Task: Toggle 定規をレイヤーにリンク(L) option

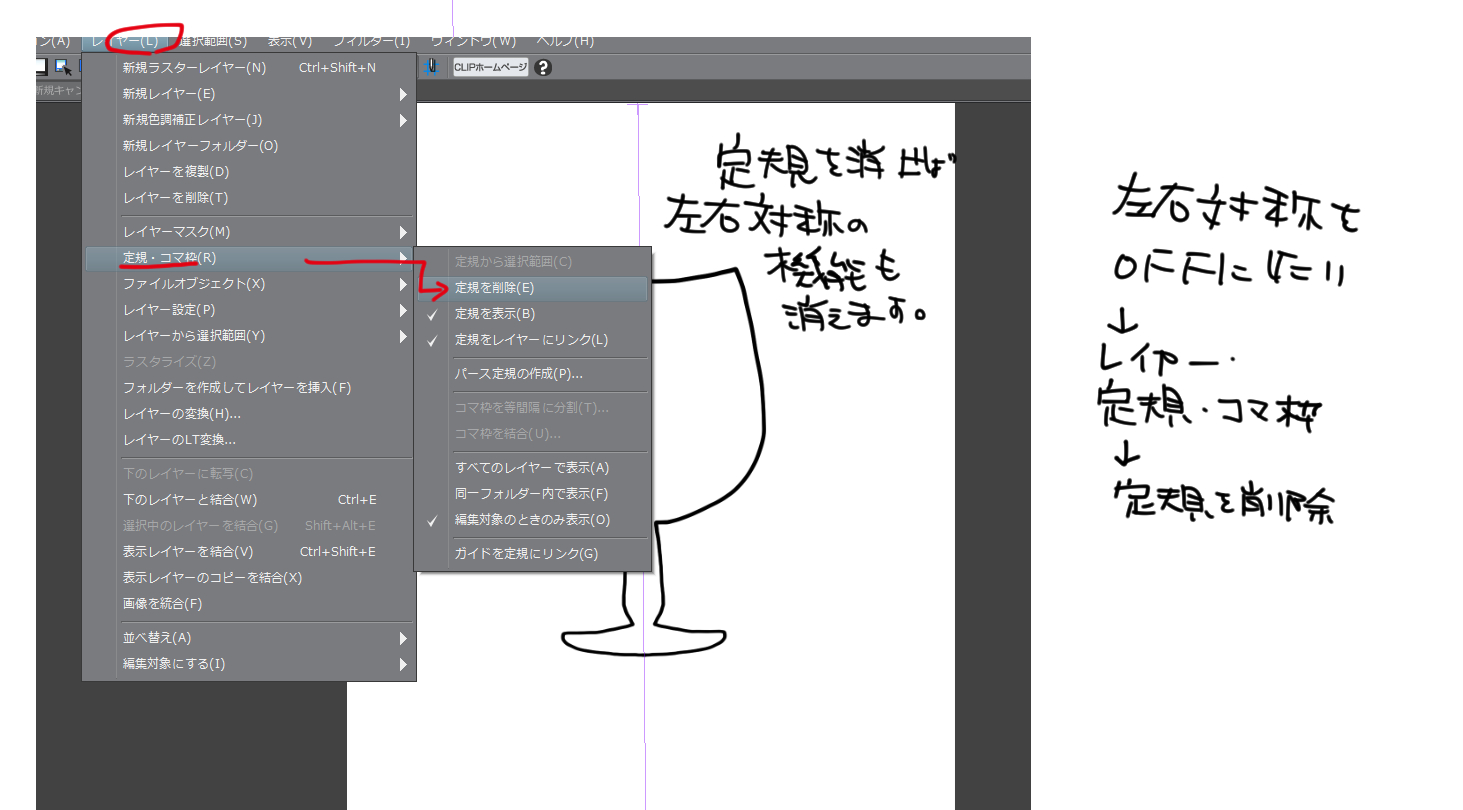Action: (x=531, y=340)
